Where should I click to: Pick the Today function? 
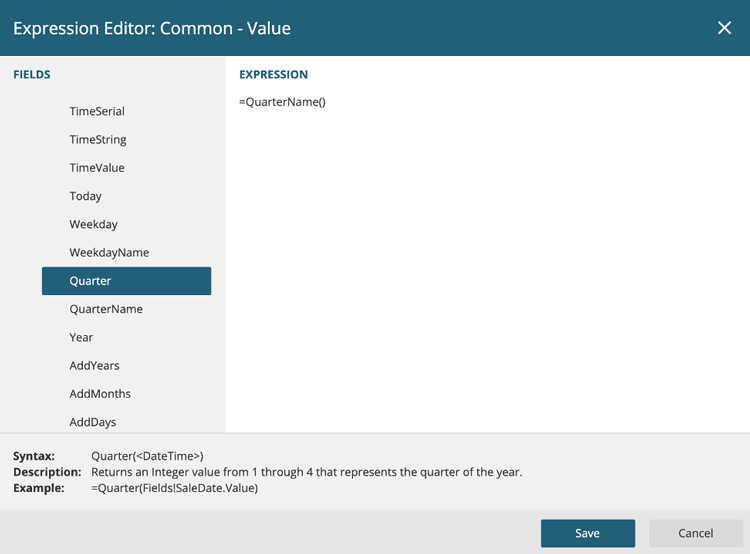click(x=126, y=196)
